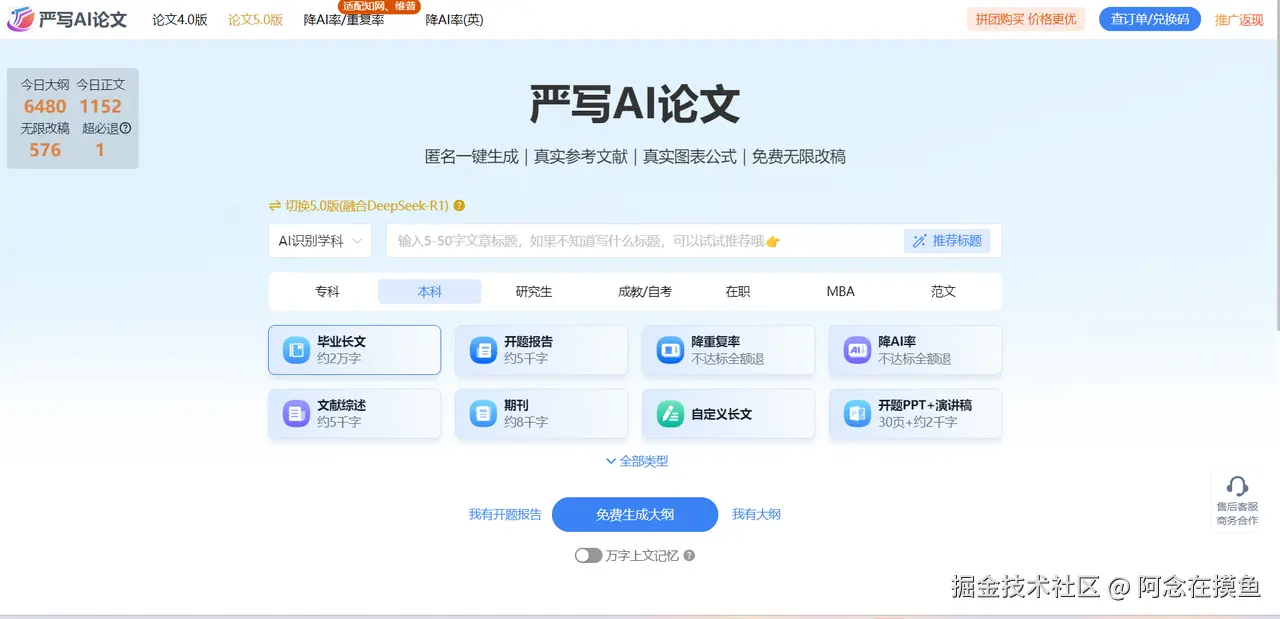Click the 今日正文 count 1152
This screenshot has width=1280, height=619.
click(x=100, y=106)
